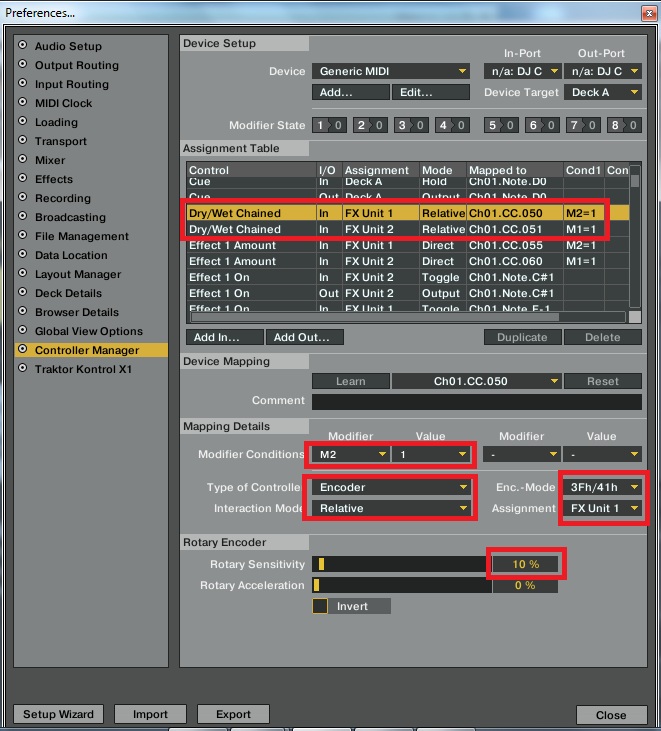Image resolution: width=661 pixels, height=731 pixels.
Task: Toggle Modifier State 7 indicator
Action: (583, 125)
